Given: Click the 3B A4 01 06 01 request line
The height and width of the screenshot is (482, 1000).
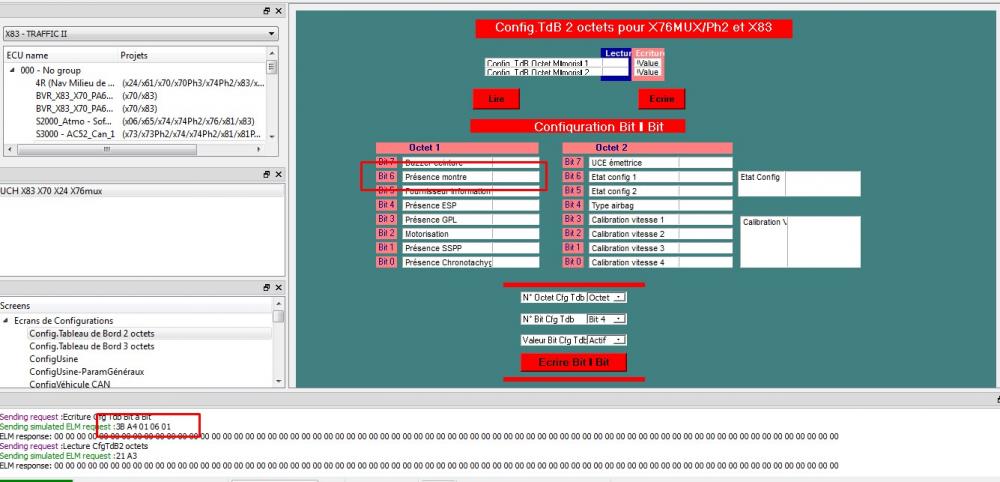Looking at the screenshot, I should click(x=85, y=426).
